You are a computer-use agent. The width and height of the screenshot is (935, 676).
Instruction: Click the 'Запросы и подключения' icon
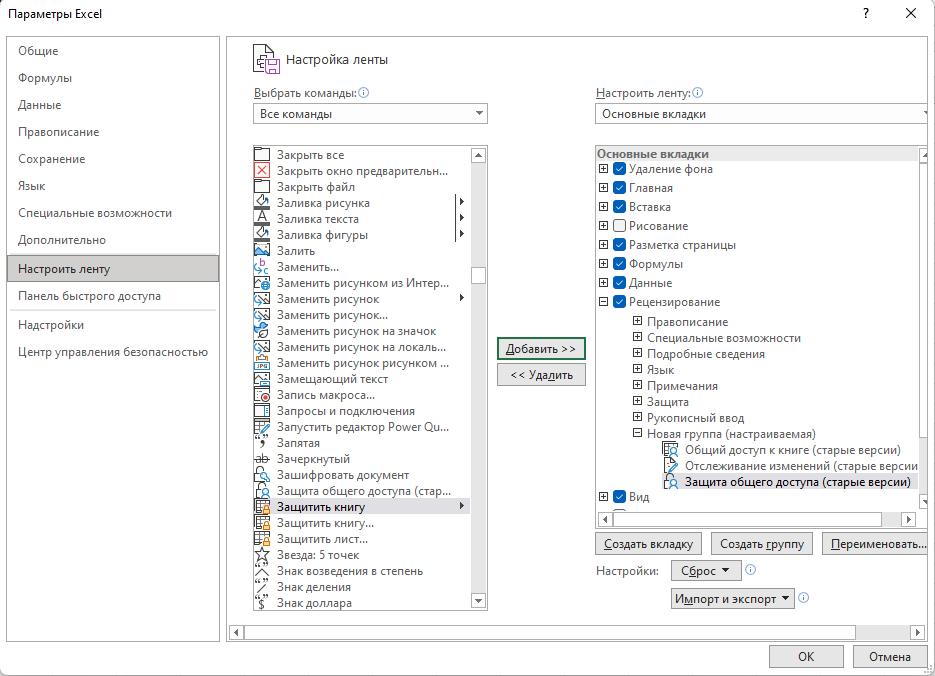(x=262, y=411)
